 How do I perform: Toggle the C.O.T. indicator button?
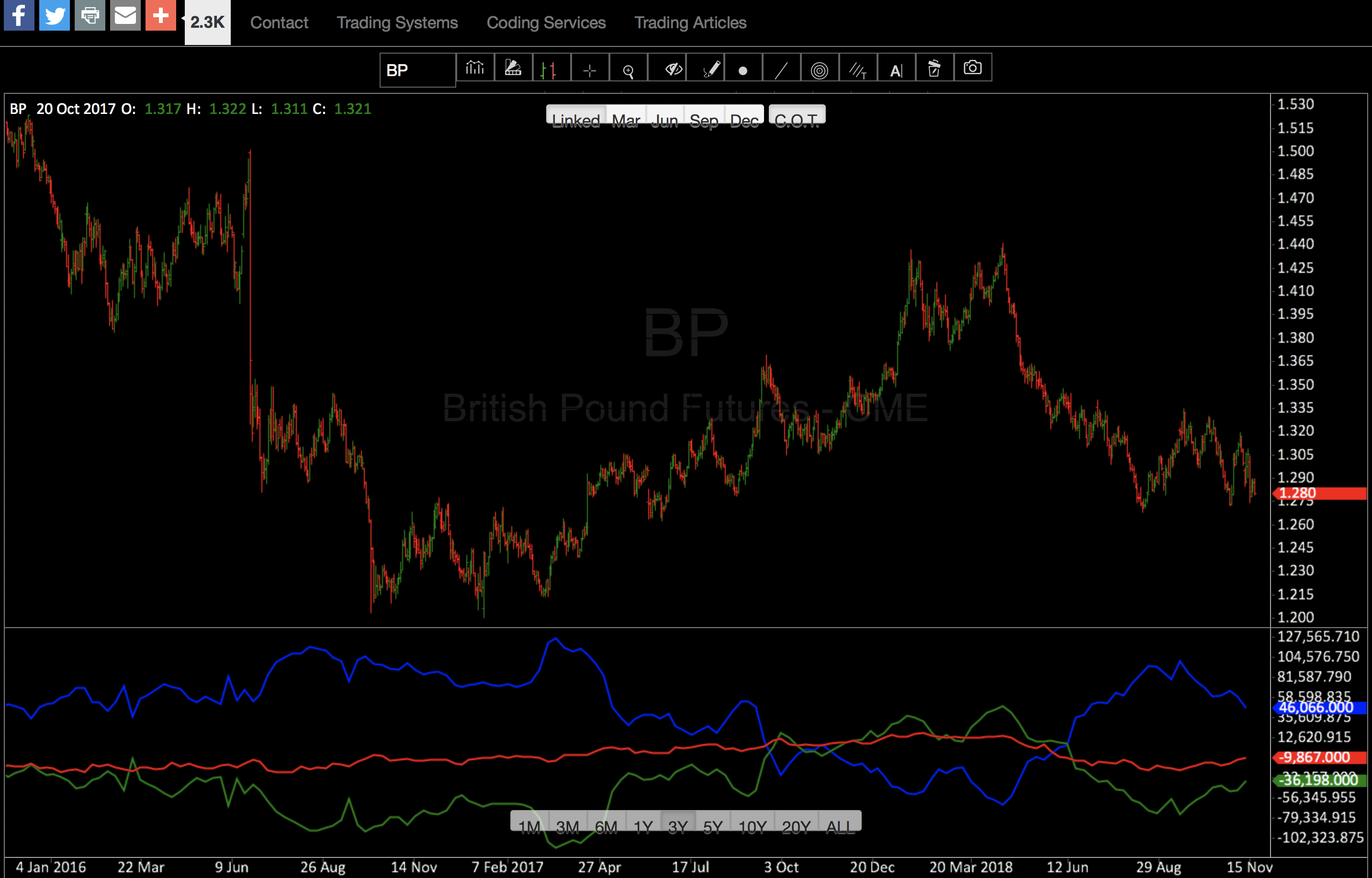[796, 116]
